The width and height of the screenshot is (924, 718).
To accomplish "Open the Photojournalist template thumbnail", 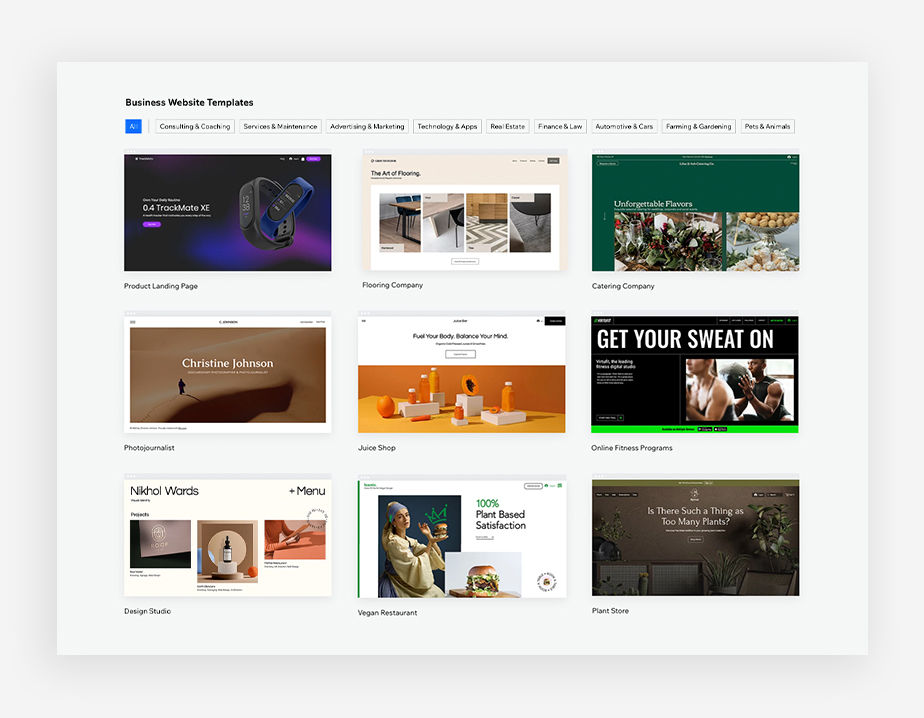I will click(x=227, y=373).
